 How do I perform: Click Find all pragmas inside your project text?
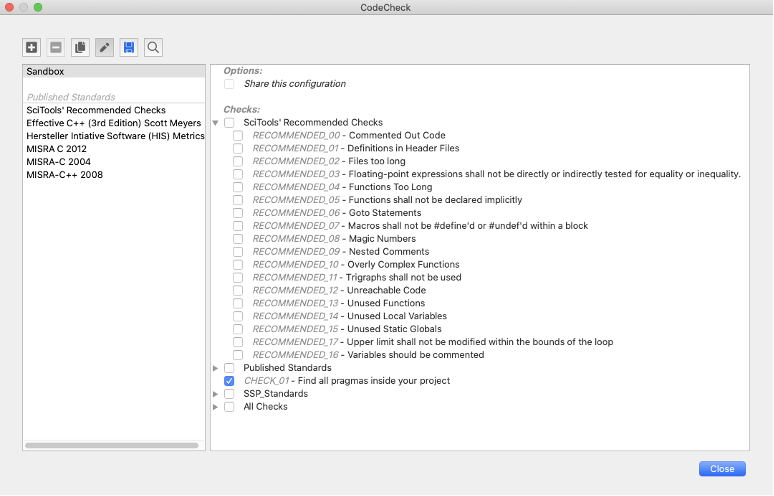(x=374, y=381)
